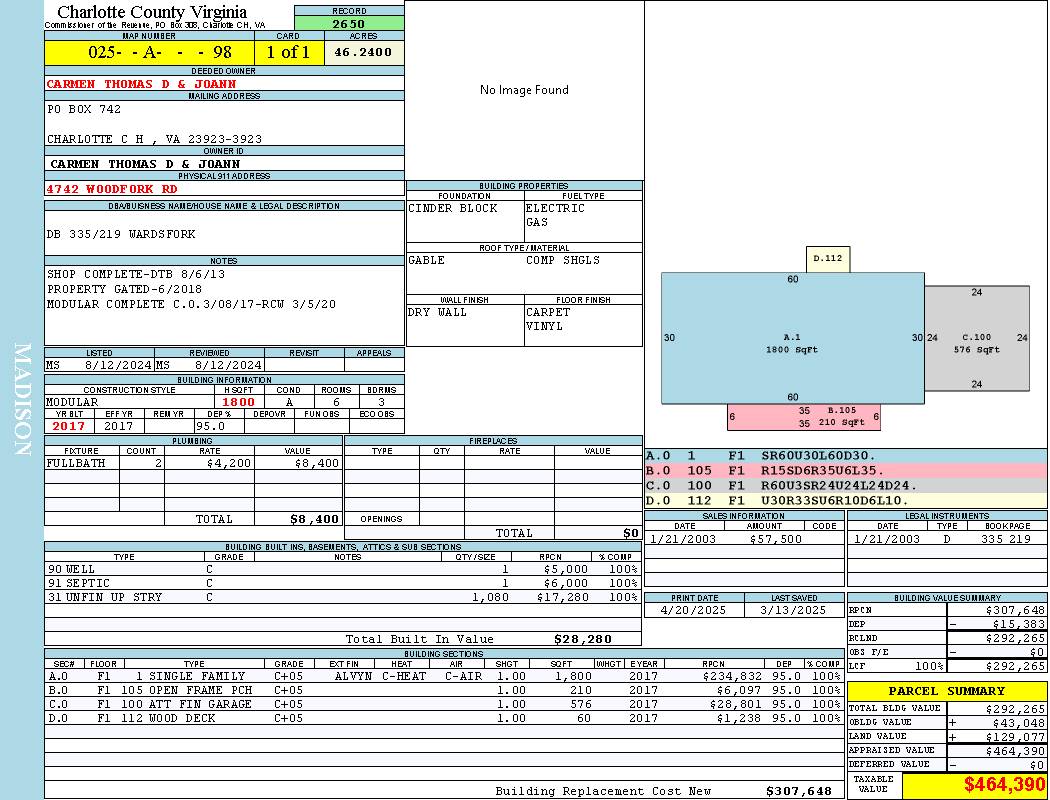Click the acres value 46.2400
This screenshot has height=800, width=1050.
click(x=364, y=52)
